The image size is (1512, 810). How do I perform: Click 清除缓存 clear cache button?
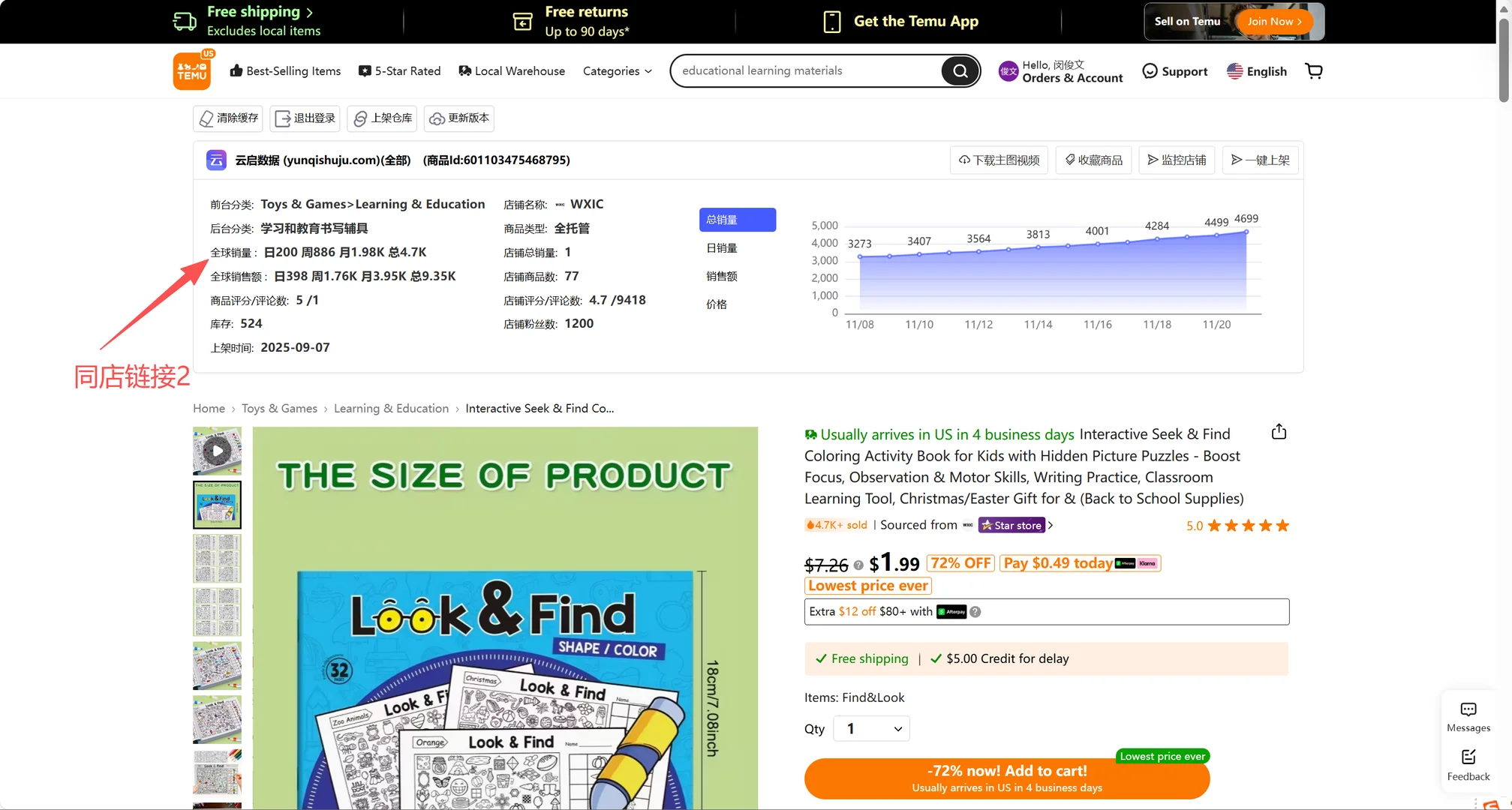pos(228,118)
